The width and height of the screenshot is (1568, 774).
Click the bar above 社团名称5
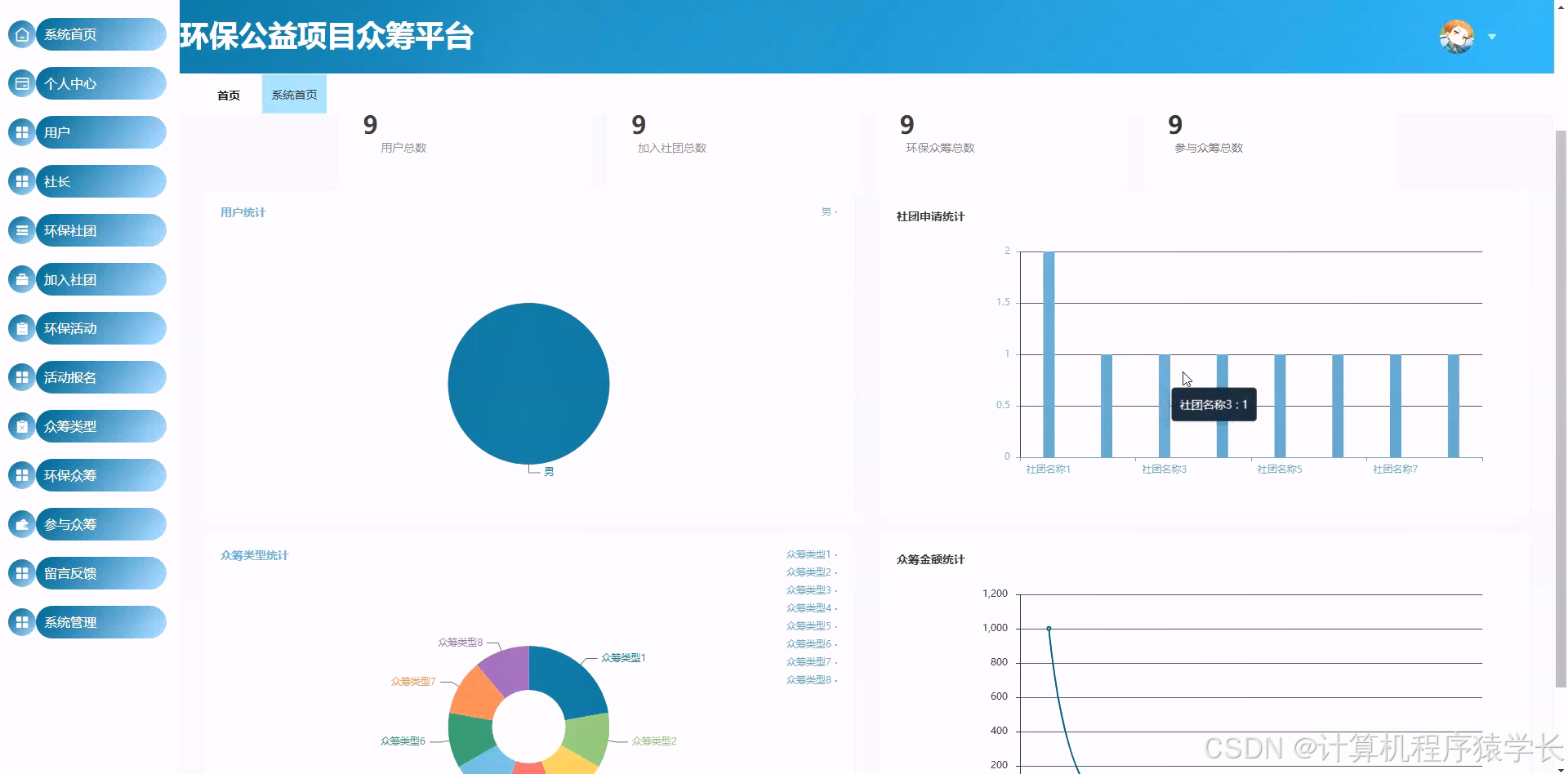(1280, 406)
